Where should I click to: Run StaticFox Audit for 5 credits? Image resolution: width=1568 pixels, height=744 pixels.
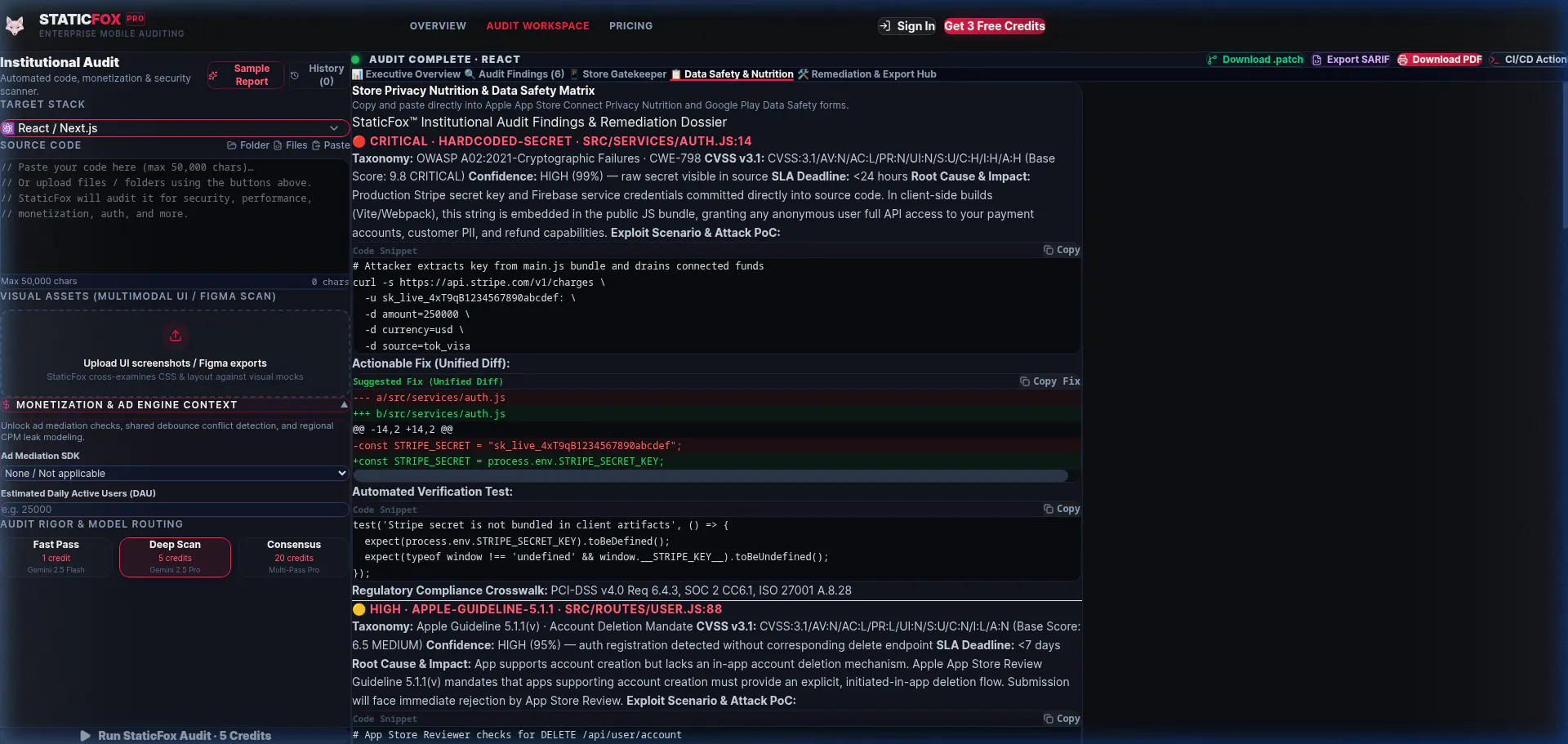pyautogui.click(x=175, y=736)
